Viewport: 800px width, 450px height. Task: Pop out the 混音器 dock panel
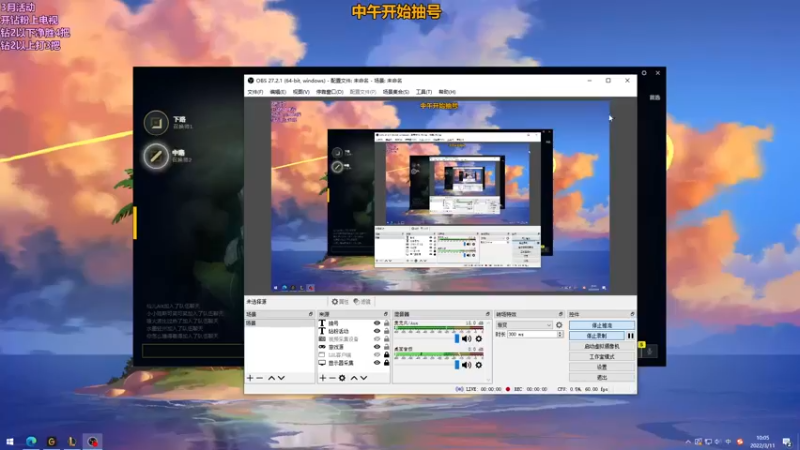(488, 314)
